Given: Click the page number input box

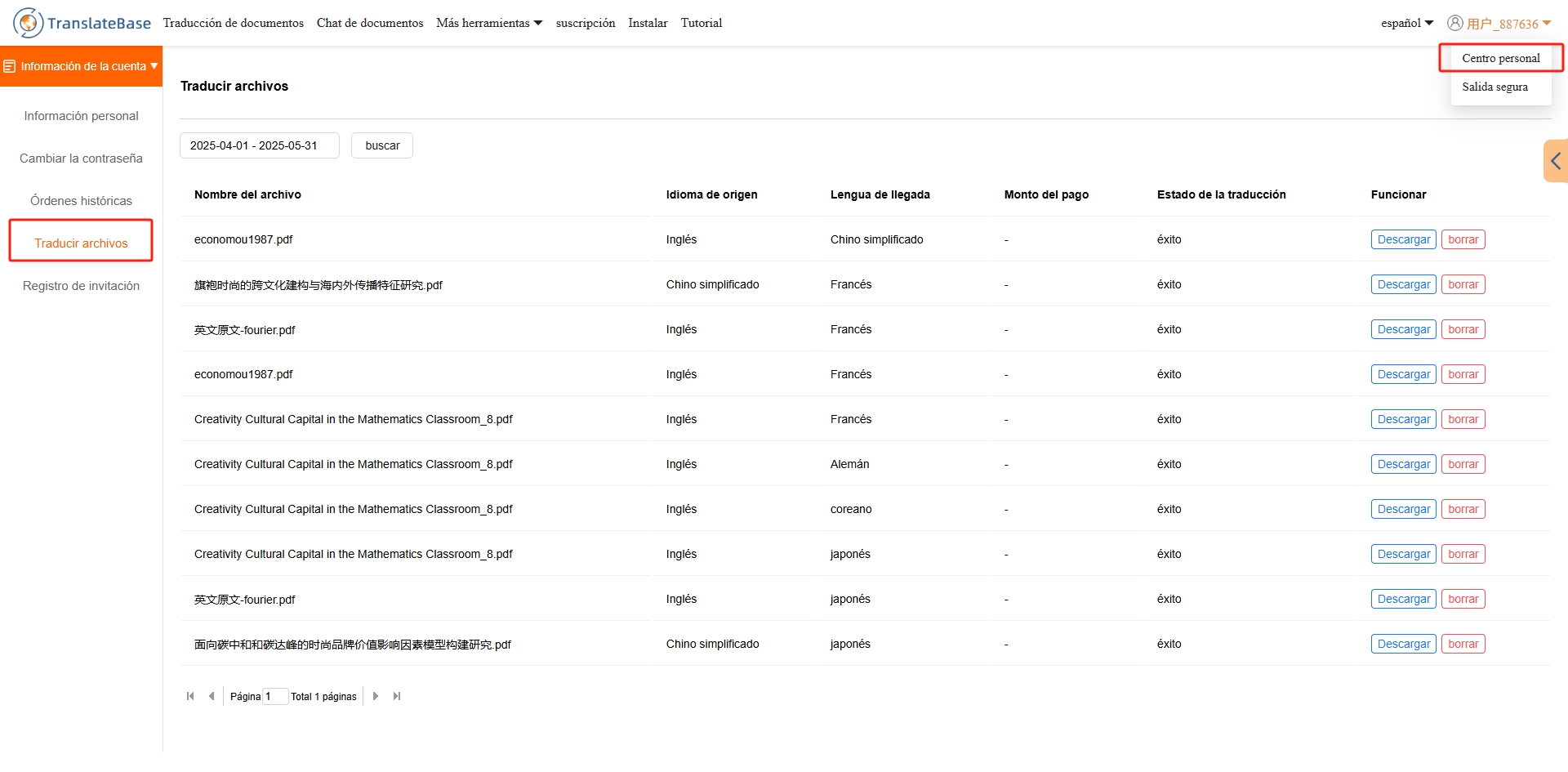Looking at the screenshot, I should (x=275, y=696).
